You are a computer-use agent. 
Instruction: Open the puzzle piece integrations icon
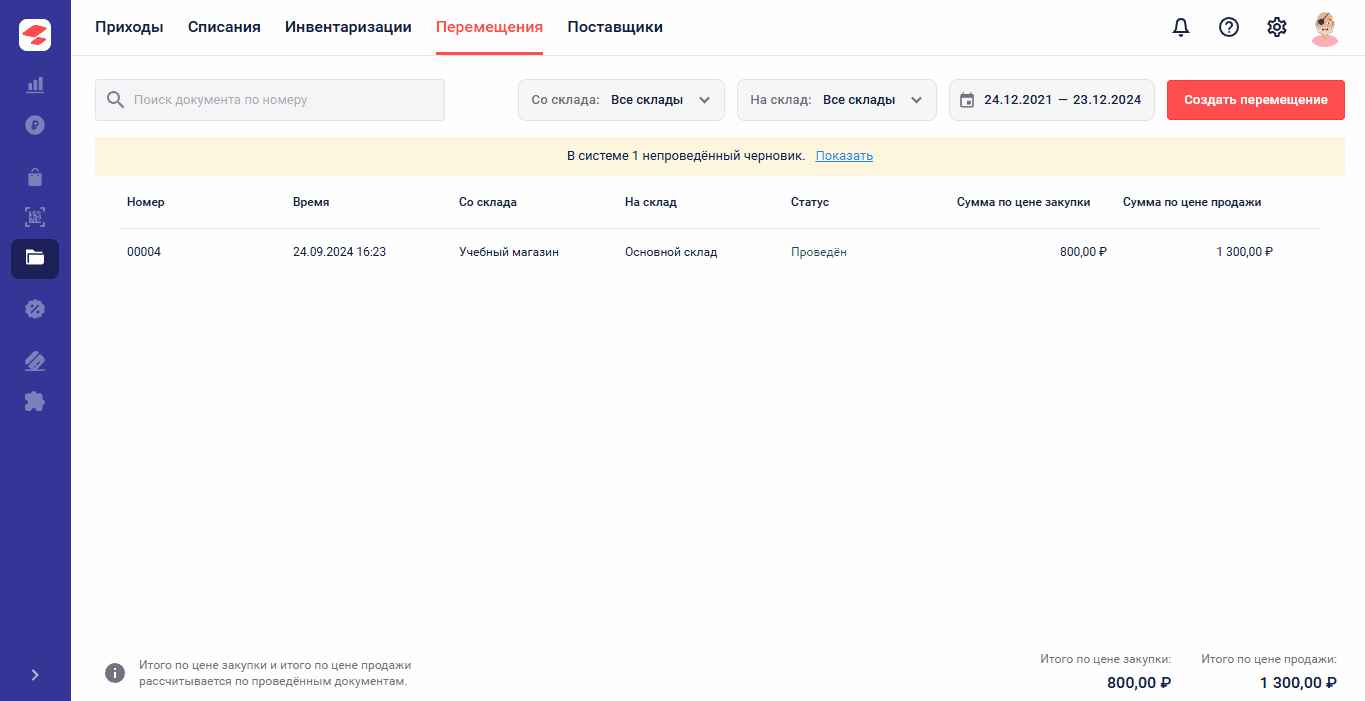pos(35,402)
